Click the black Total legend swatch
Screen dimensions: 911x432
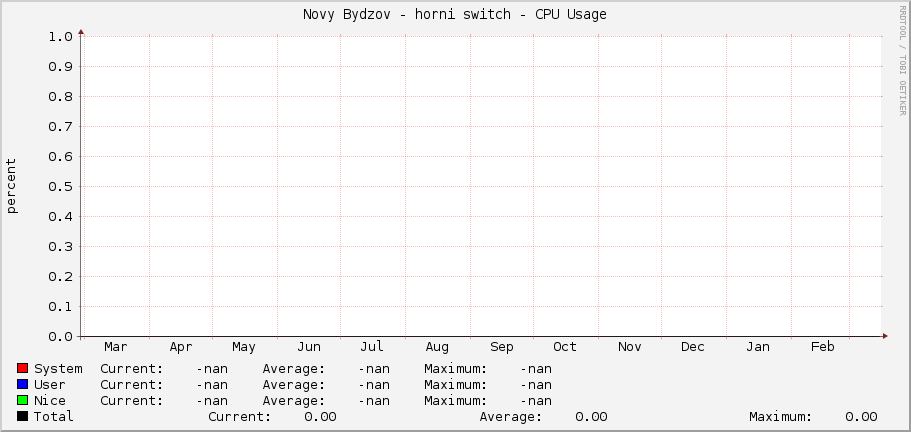[23, 416]
